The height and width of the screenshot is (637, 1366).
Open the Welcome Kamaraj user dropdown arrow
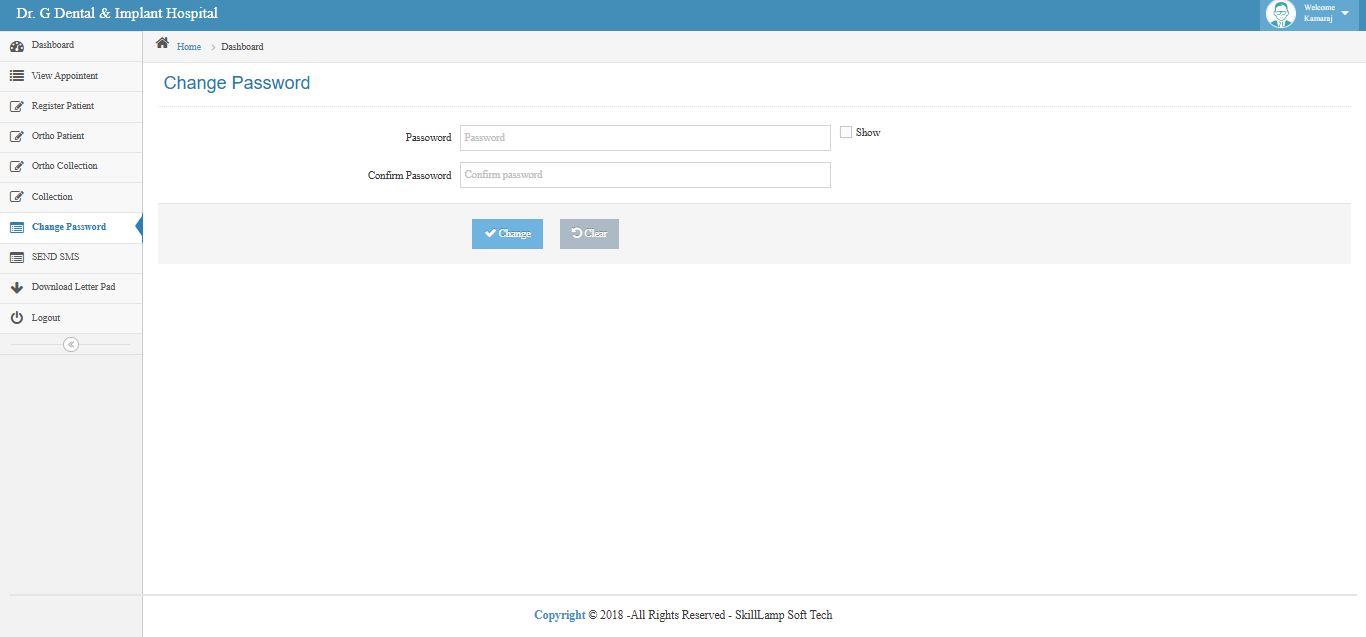click(x=1345, y=13)
